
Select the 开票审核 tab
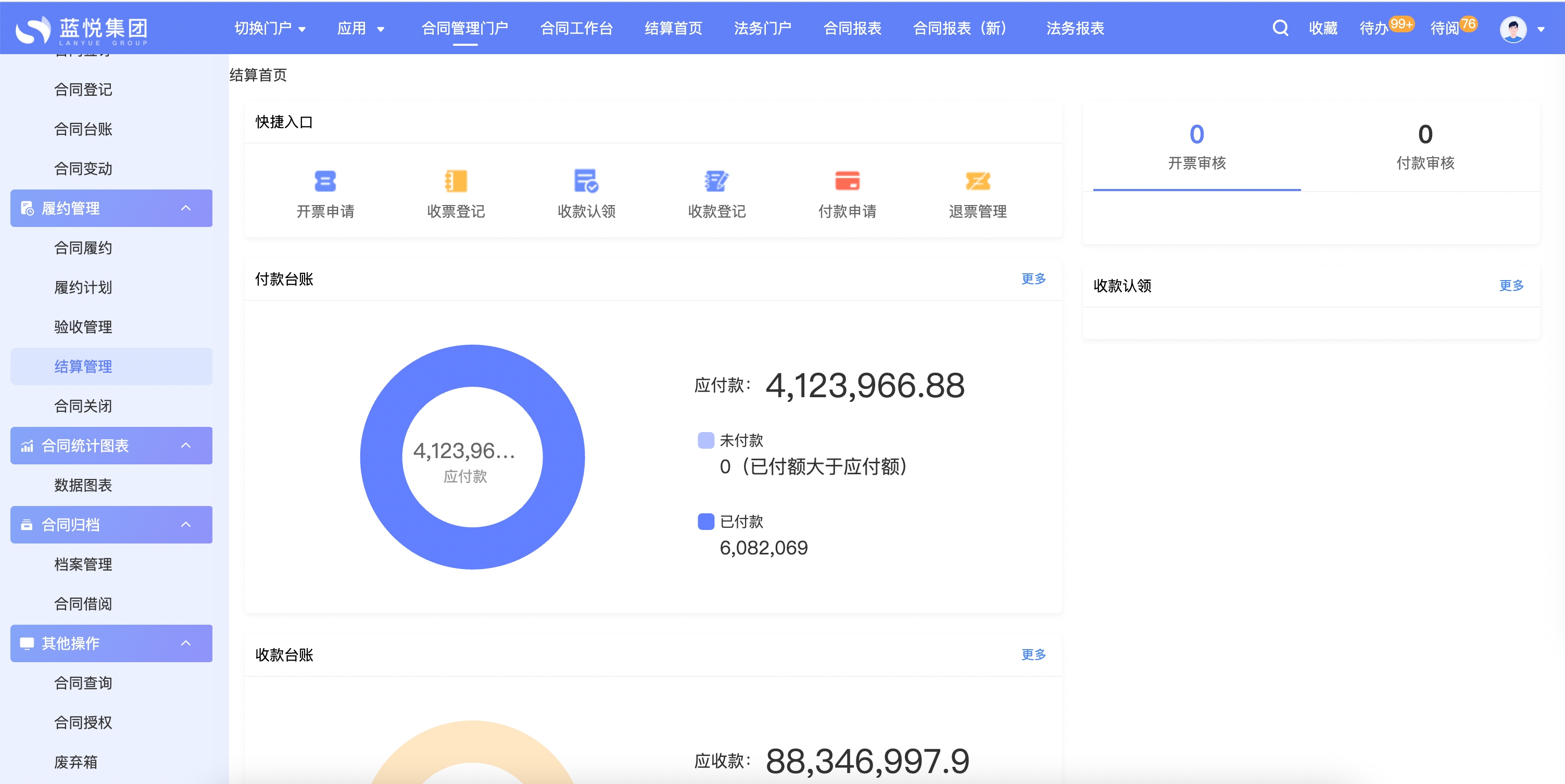click(1197, 147)
